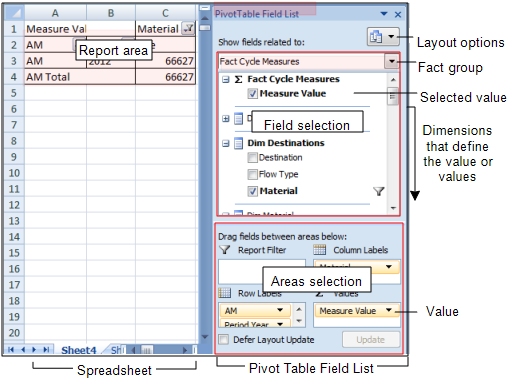Click the next sheet navigation arrow
526x385 pixels.
(x=34, y=349)
